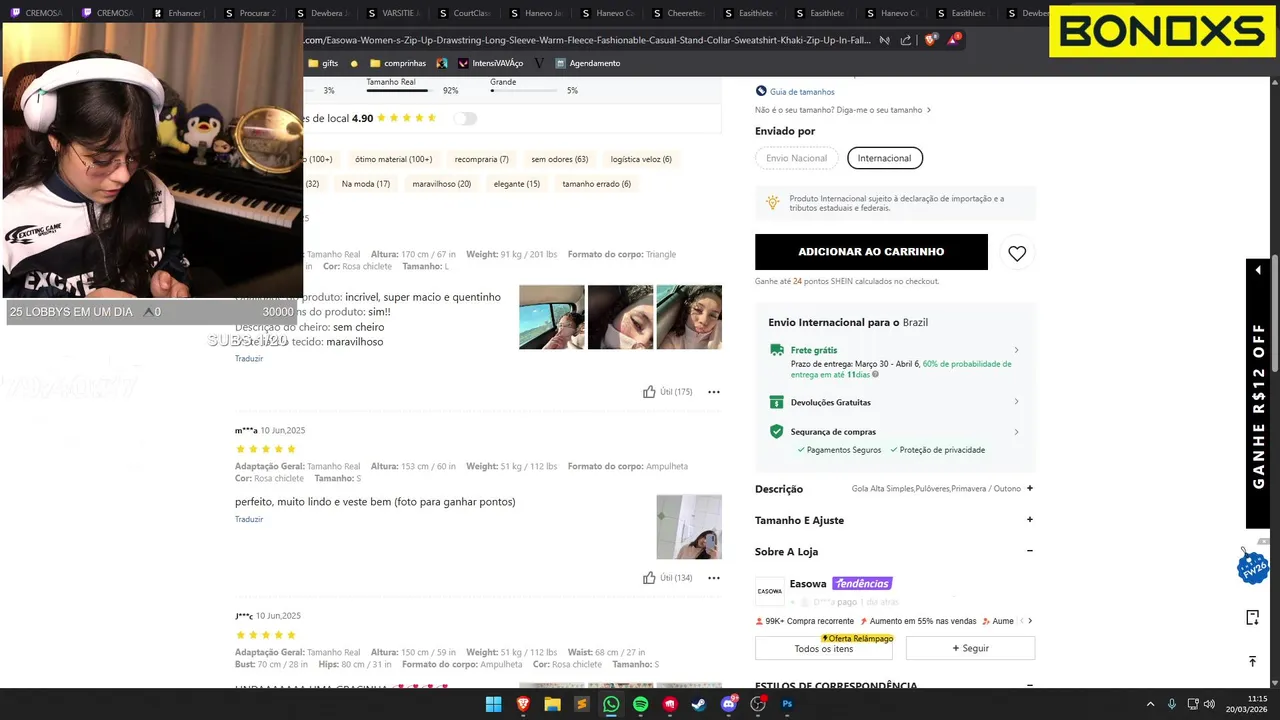Expand the Segurança de compras details arrow
1280x720 pixels.
(1017, 432)
